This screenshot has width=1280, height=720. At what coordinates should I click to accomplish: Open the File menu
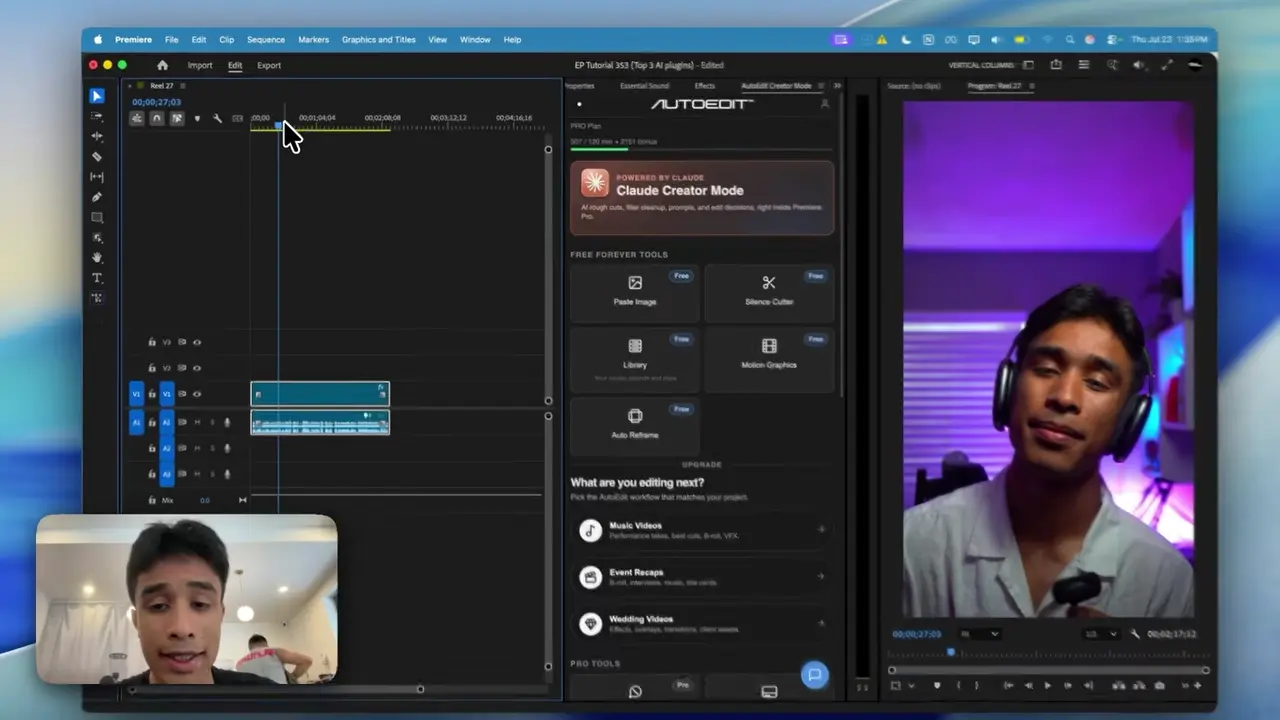click(x=171, y=40)
